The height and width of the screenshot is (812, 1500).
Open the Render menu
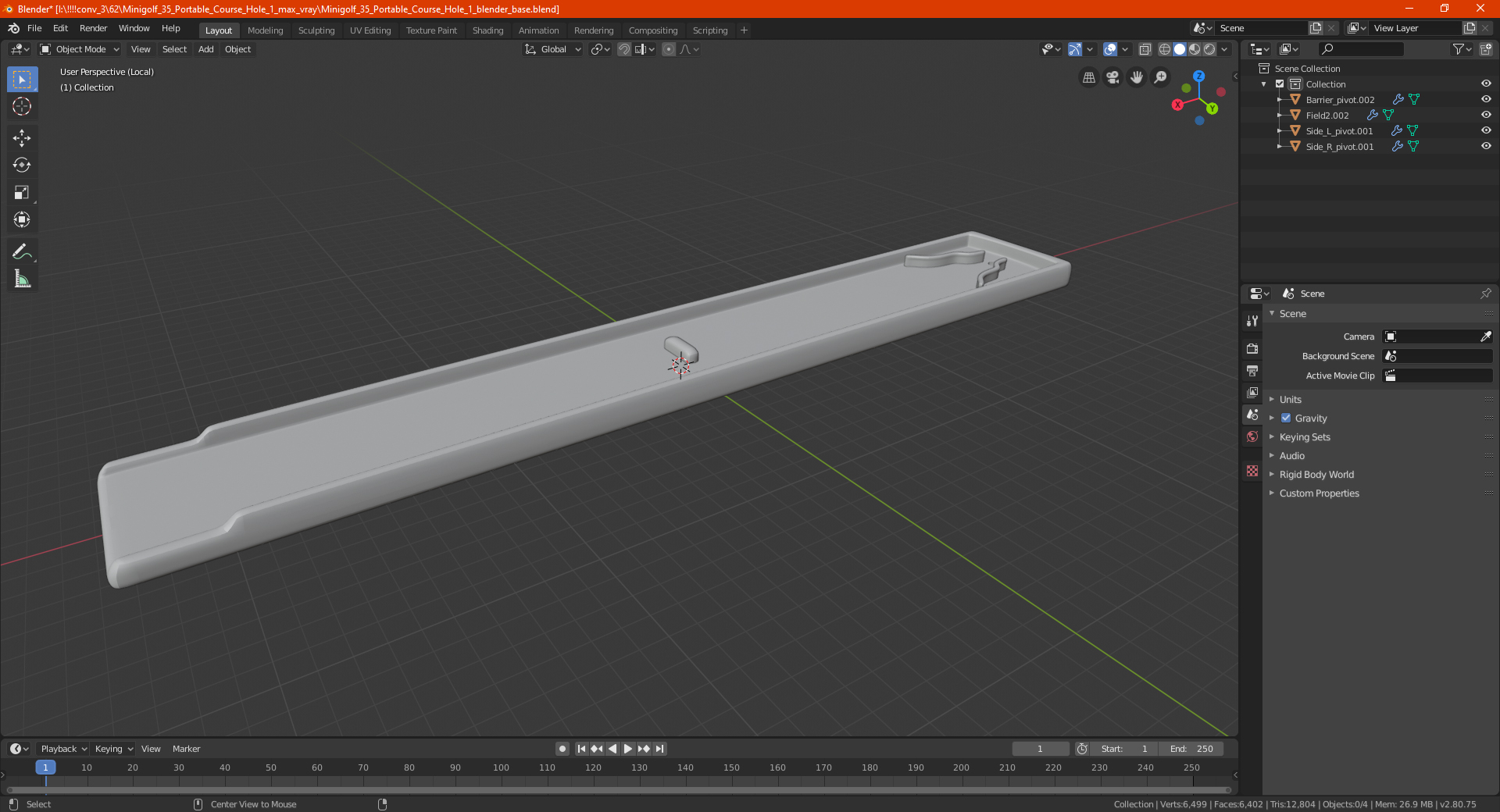coord(93,28)
